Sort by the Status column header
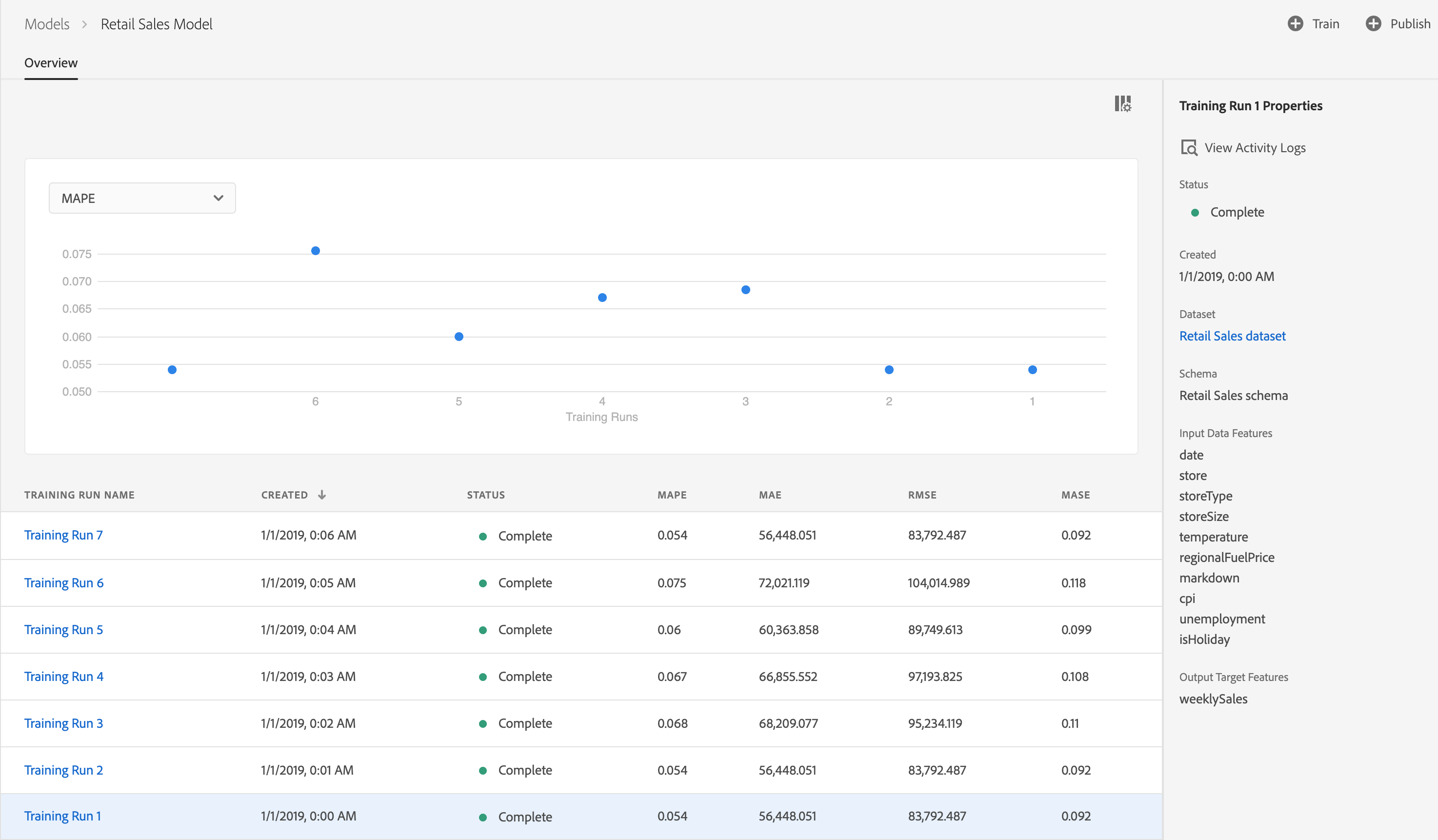Screen dimensions: 1438x840 (x=486, y=495)
